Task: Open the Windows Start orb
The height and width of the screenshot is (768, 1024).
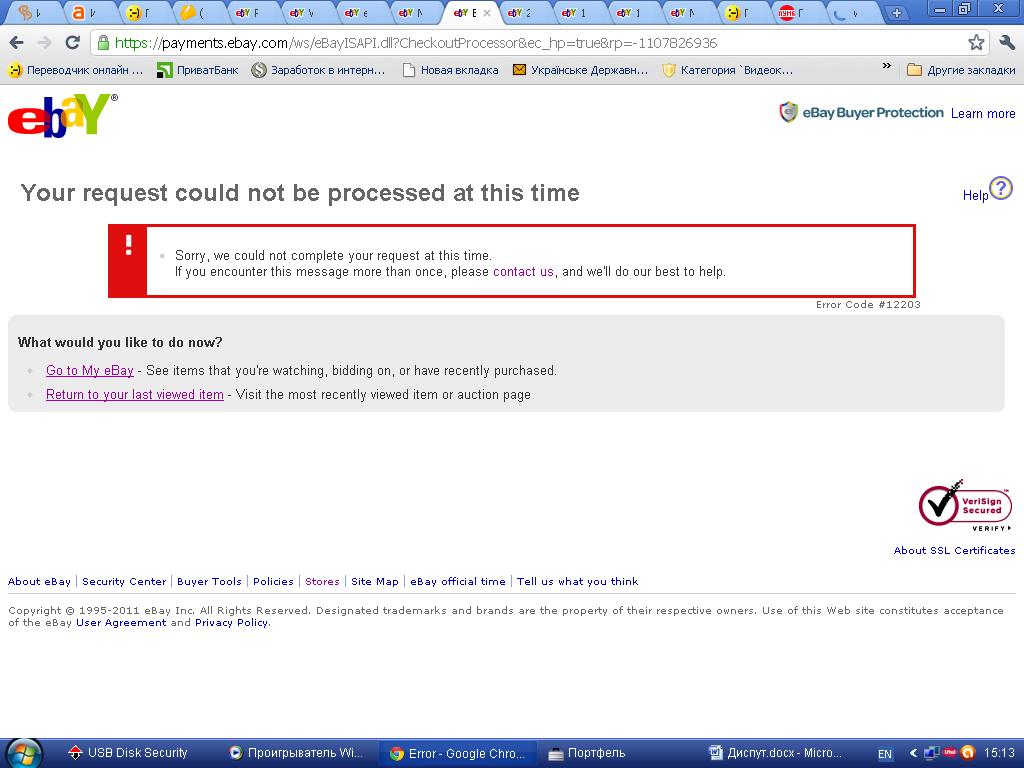Action: 24,753
